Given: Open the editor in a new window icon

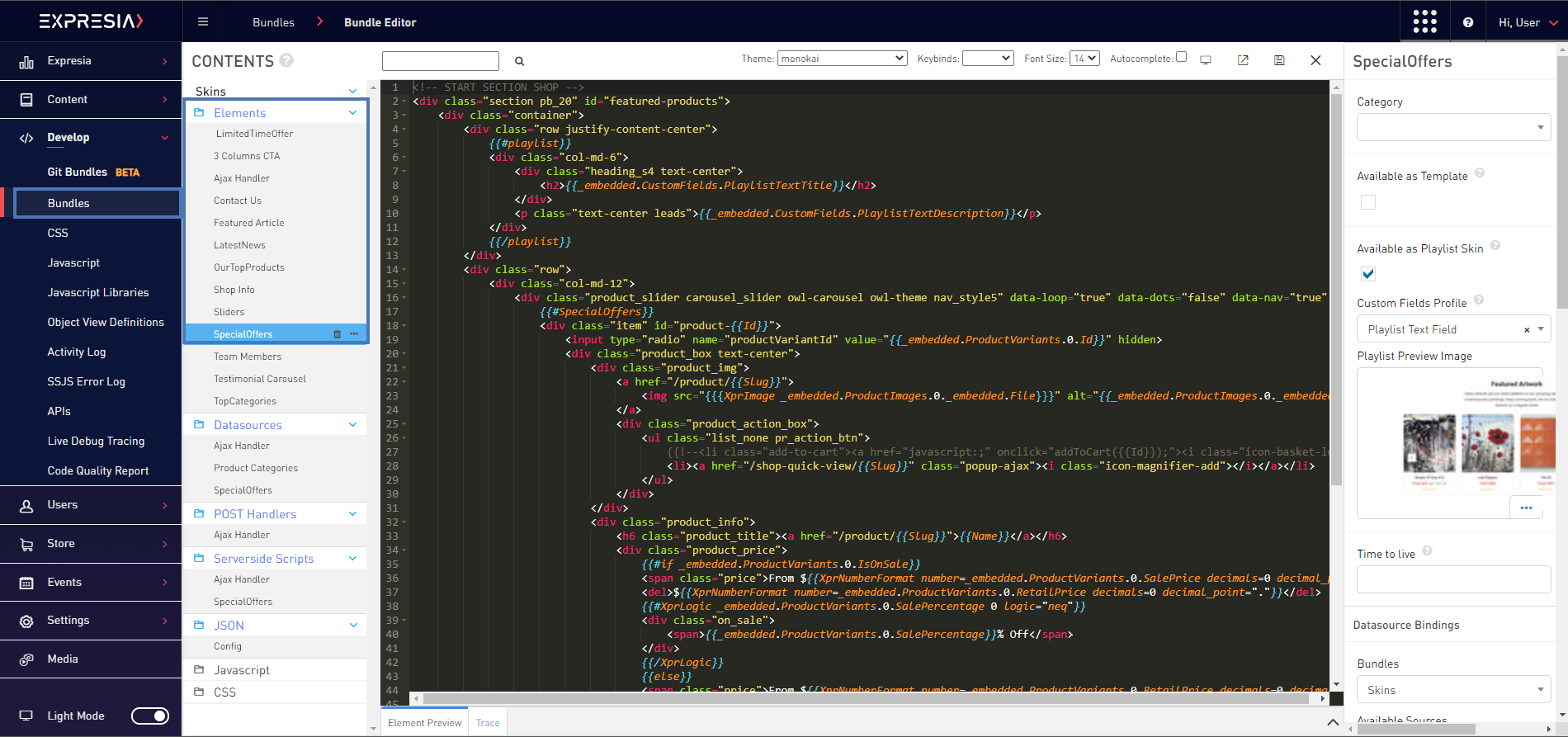Looking at the screenshot, I should pyautogui.click(x=1243, y=60).
